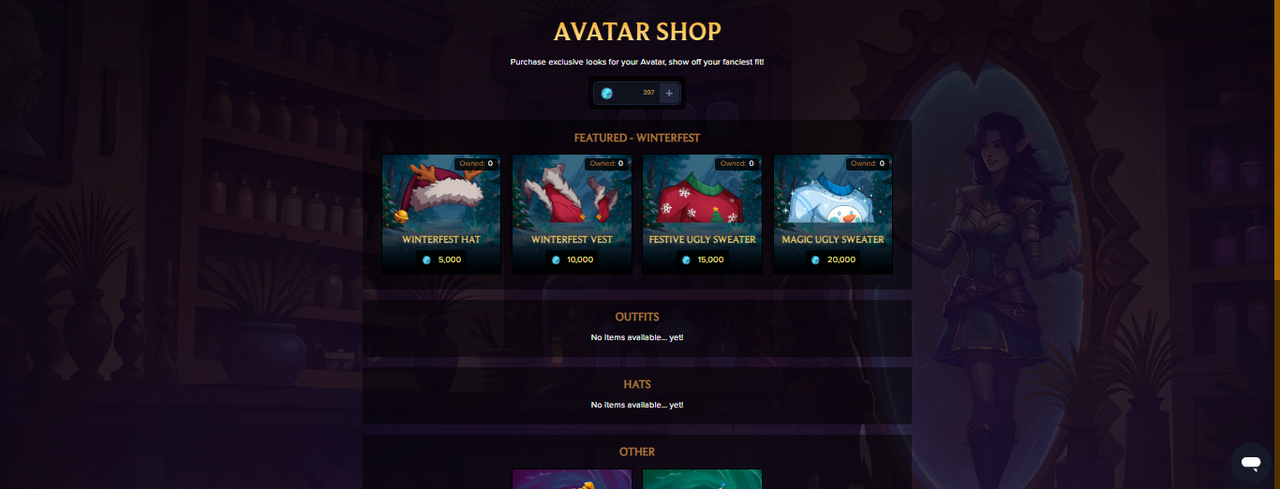
Task: Buy Winterfest Vest for 10,000 gems
Action: click(x=572, y=260)
